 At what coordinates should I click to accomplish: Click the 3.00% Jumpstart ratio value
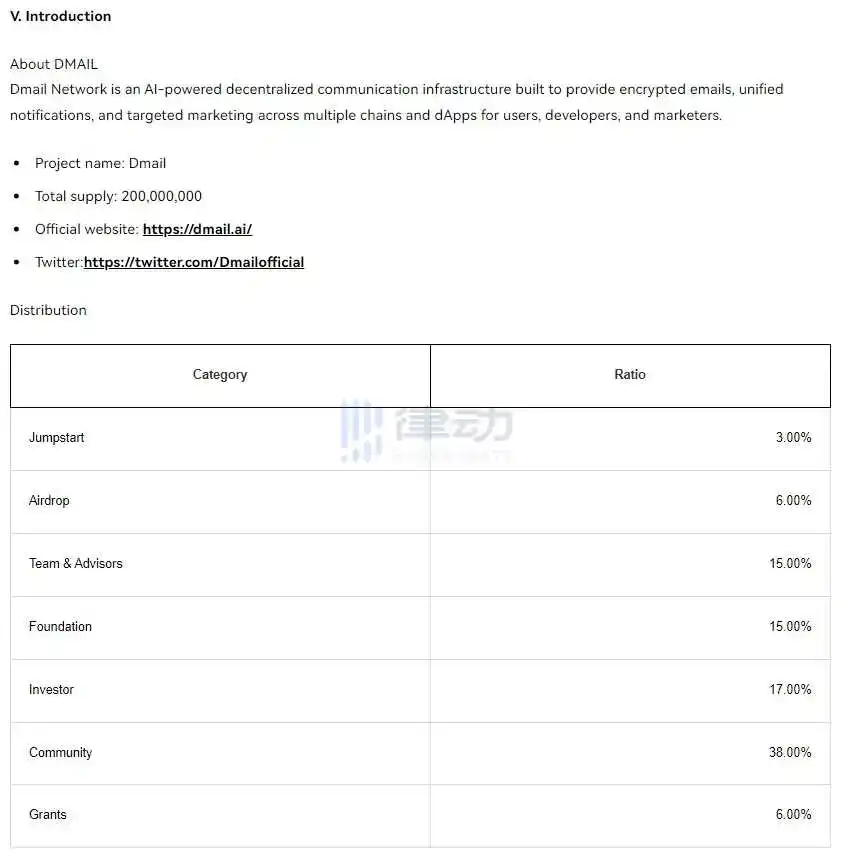pos(793,438)
